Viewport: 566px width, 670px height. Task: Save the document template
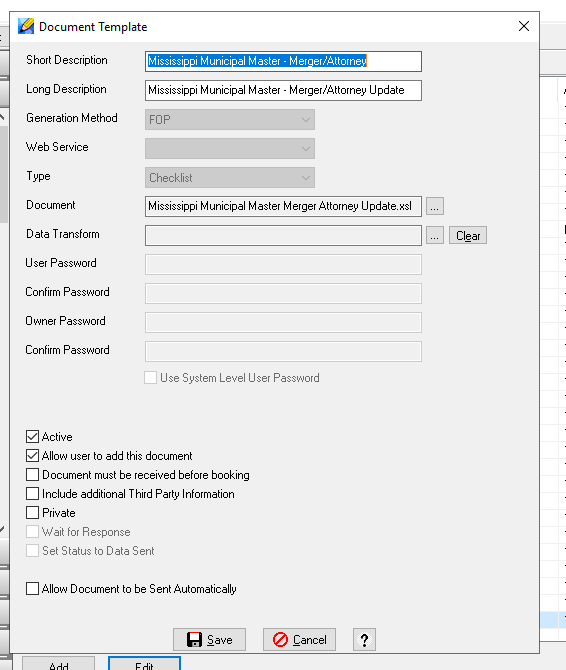(209, 639)
